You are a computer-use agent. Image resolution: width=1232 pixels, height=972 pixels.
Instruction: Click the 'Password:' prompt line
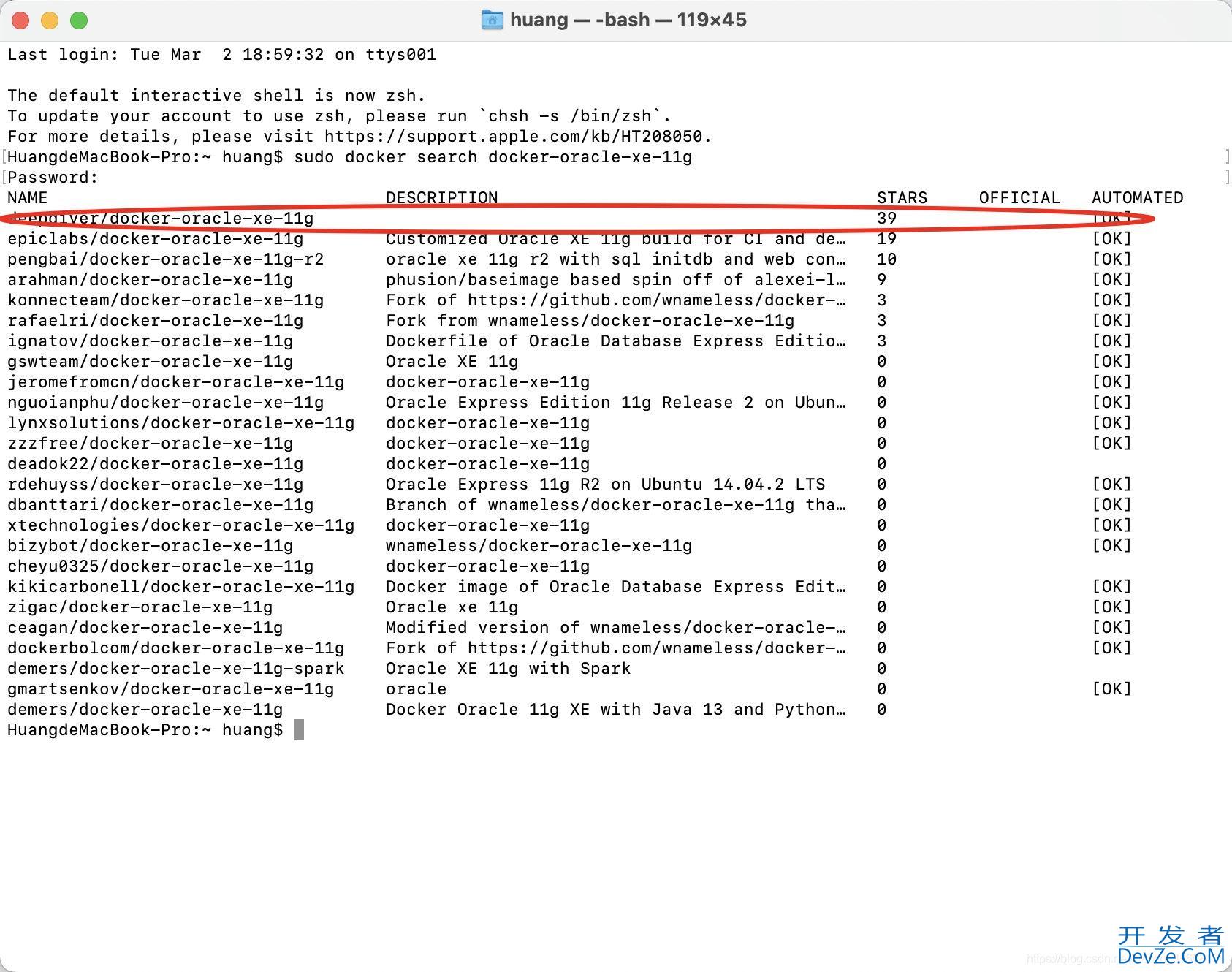[x=53, y=177]
